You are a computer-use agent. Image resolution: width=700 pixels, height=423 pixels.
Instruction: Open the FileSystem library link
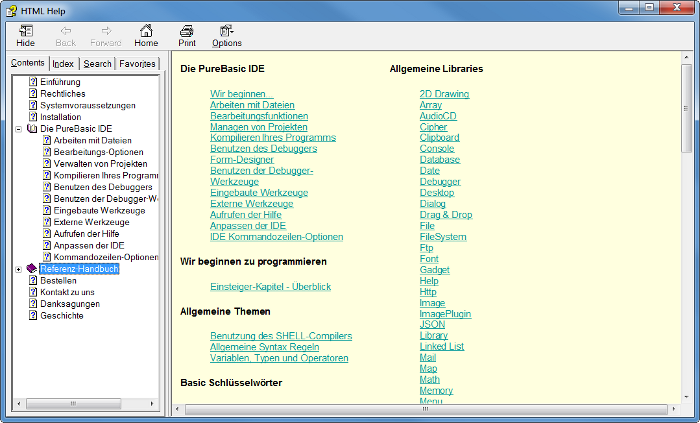(443, 236)
